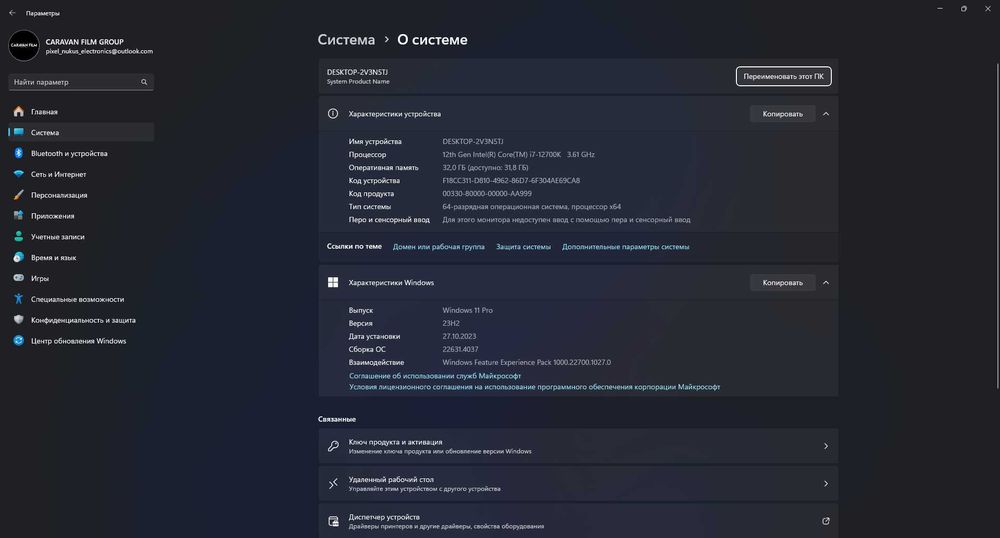This screenshot has width=1000, height=538.
Task: Open Ключ продукта и активация chevron
Action: (x=826, y=446)
